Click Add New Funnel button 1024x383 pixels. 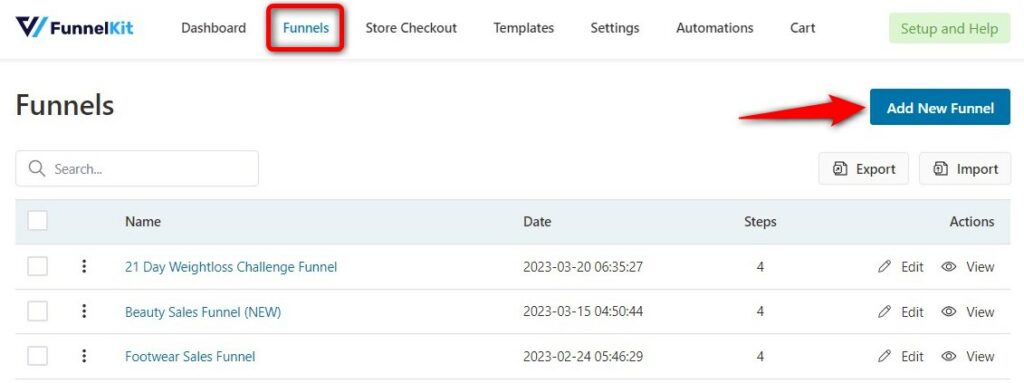tap(940, 108)
